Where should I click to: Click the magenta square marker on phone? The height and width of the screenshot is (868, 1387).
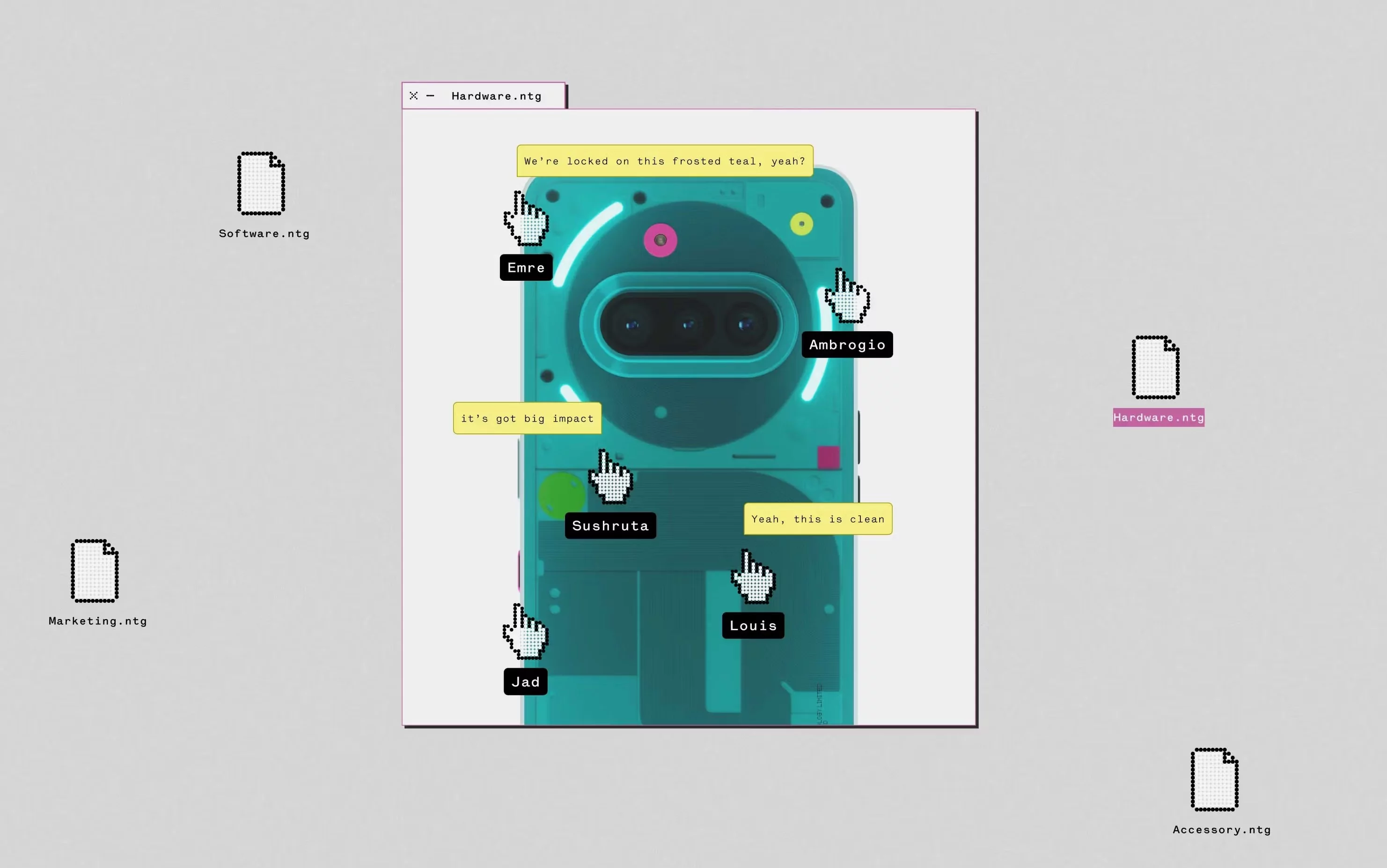[x=828, y=458]
